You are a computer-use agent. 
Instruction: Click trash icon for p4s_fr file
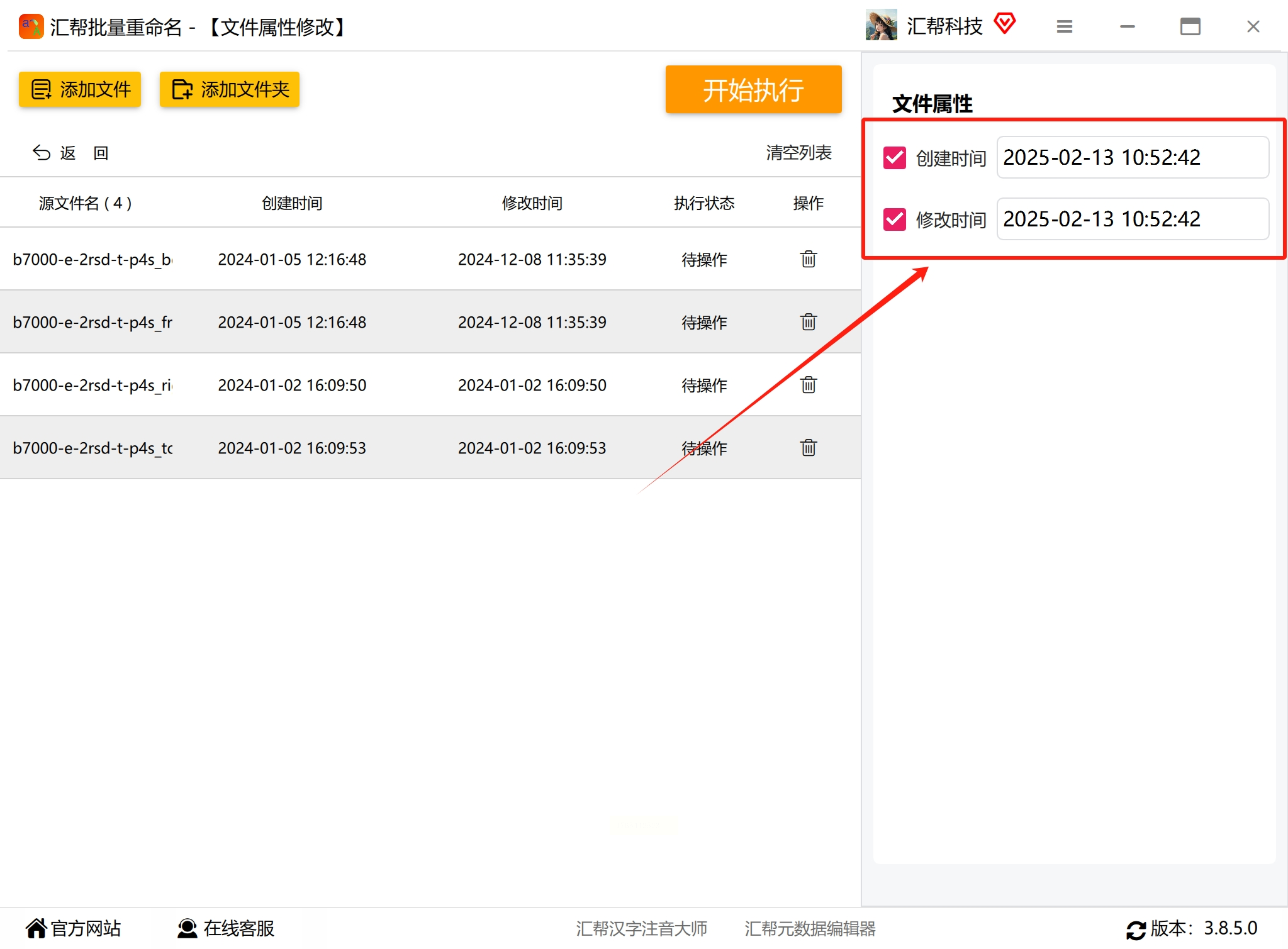(808, 322)
